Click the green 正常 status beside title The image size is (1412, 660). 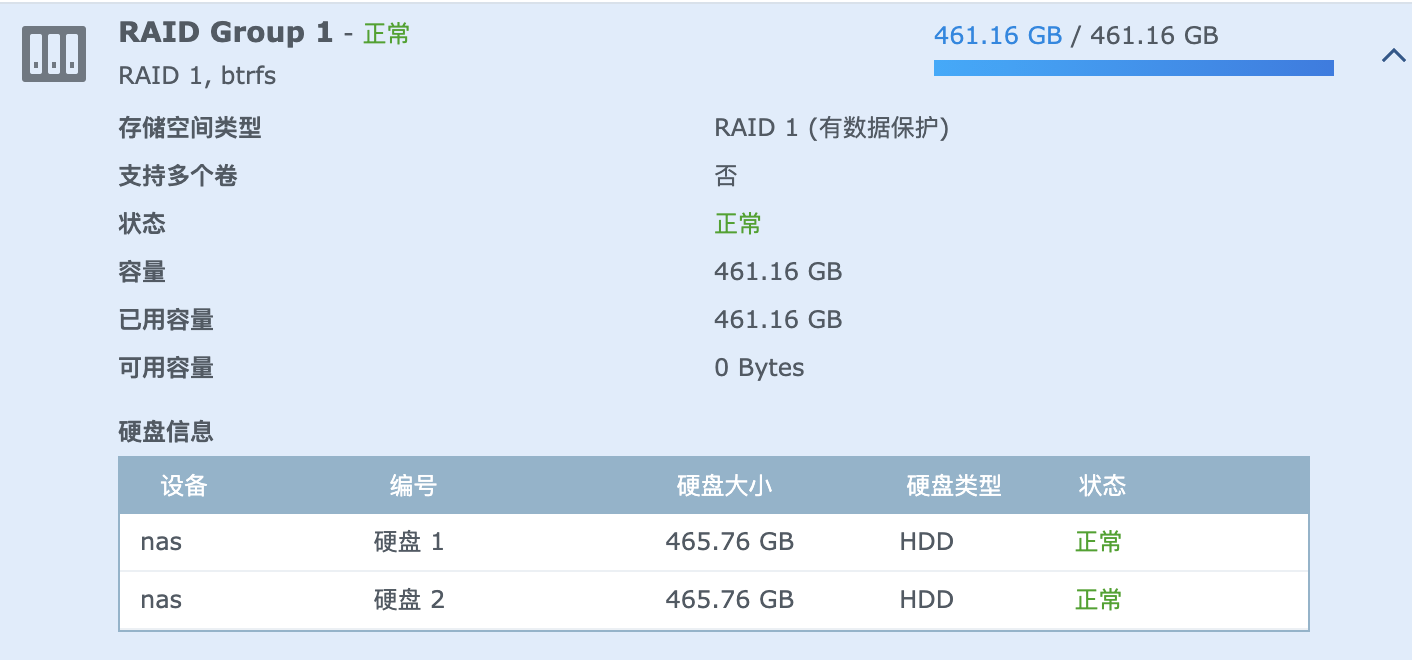386,34
